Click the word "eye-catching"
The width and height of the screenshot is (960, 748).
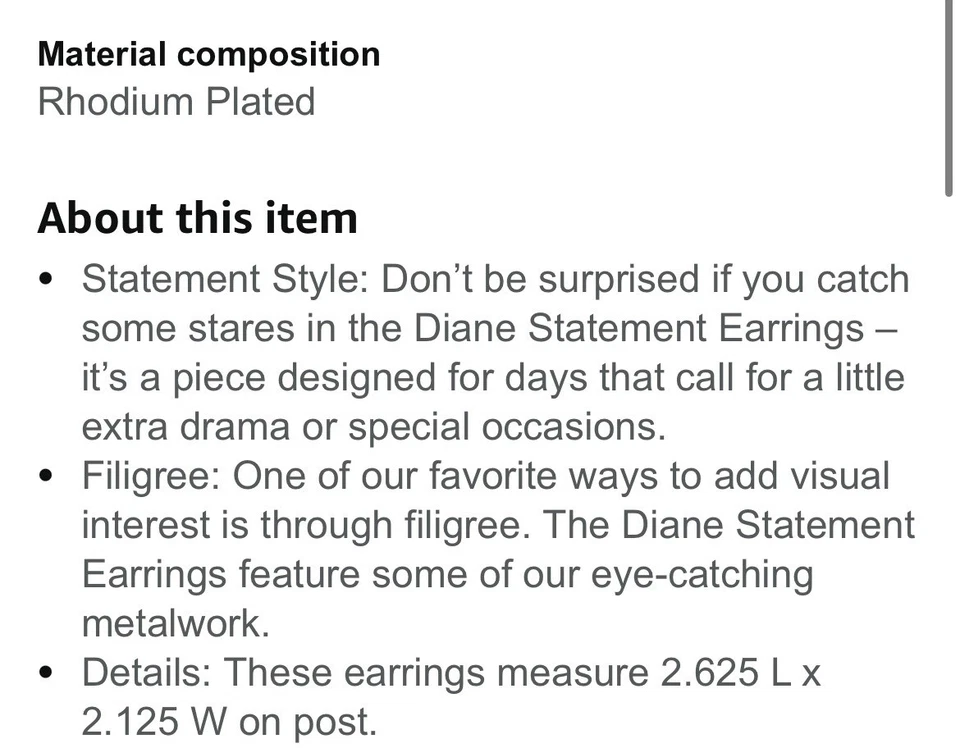pos(699,575)
